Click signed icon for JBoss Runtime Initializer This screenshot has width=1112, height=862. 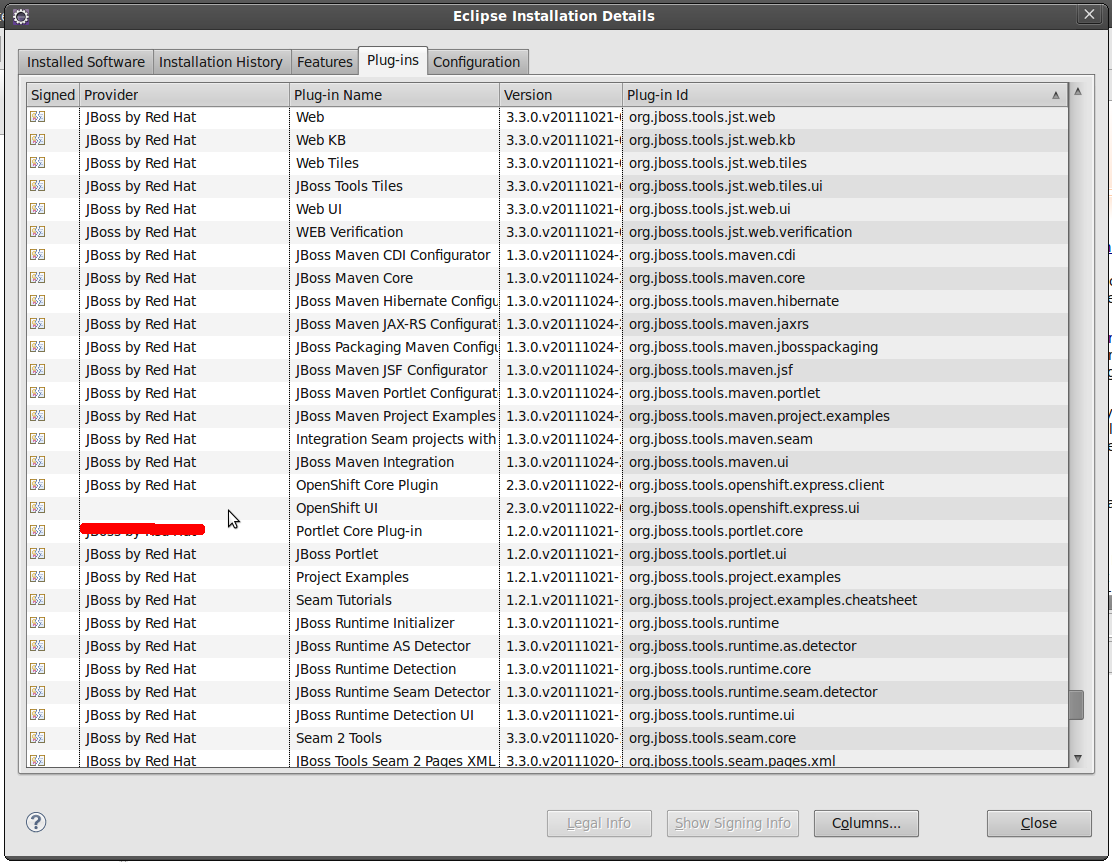[x=38, y=623]
